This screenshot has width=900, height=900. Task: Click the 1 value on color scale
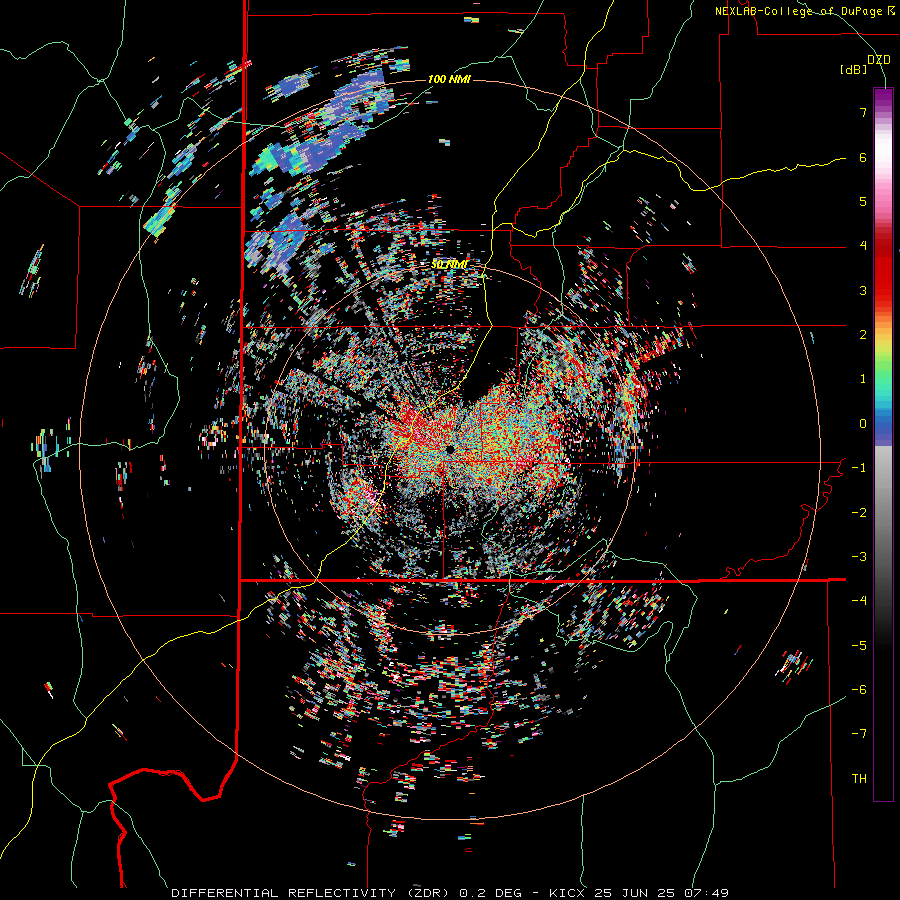point(863,379)
